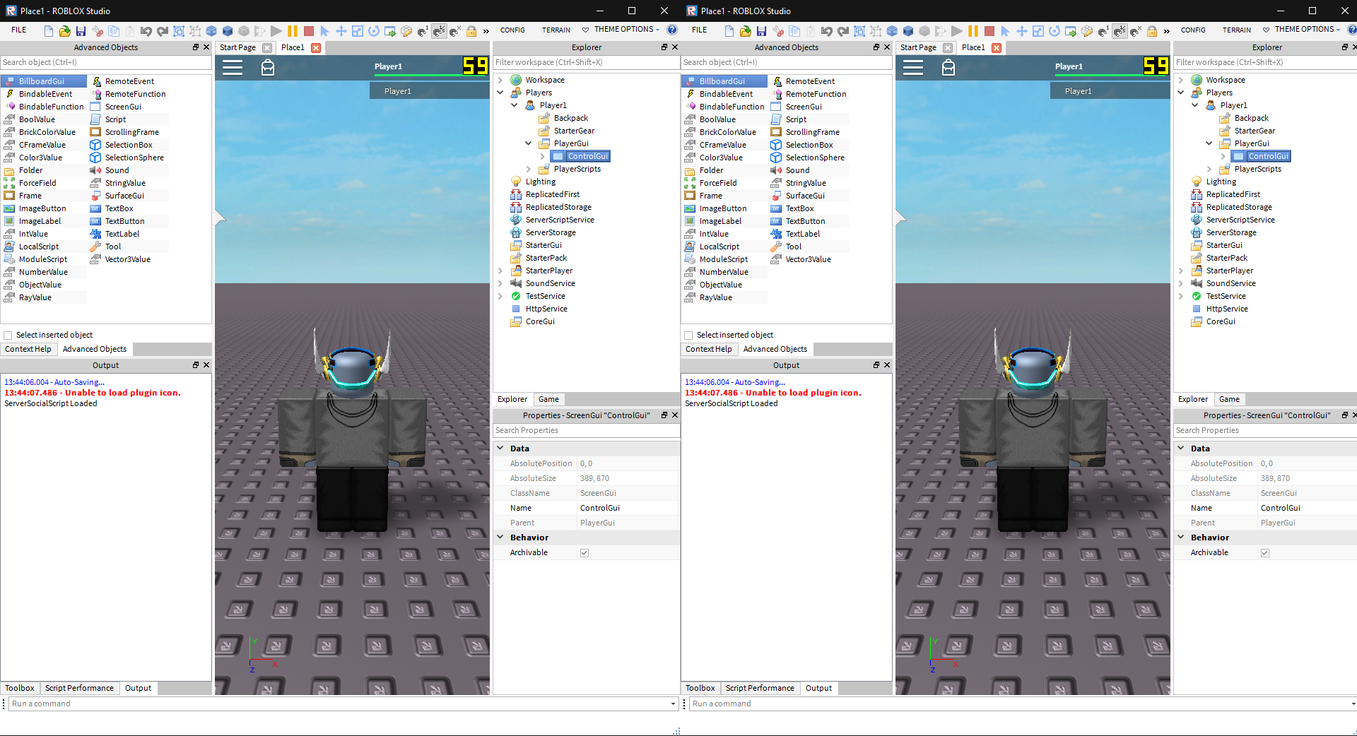The height and width of the screenshot is (736, 1357).
Task: Open the Toolbox panel at bottom left
Action: 19,688
